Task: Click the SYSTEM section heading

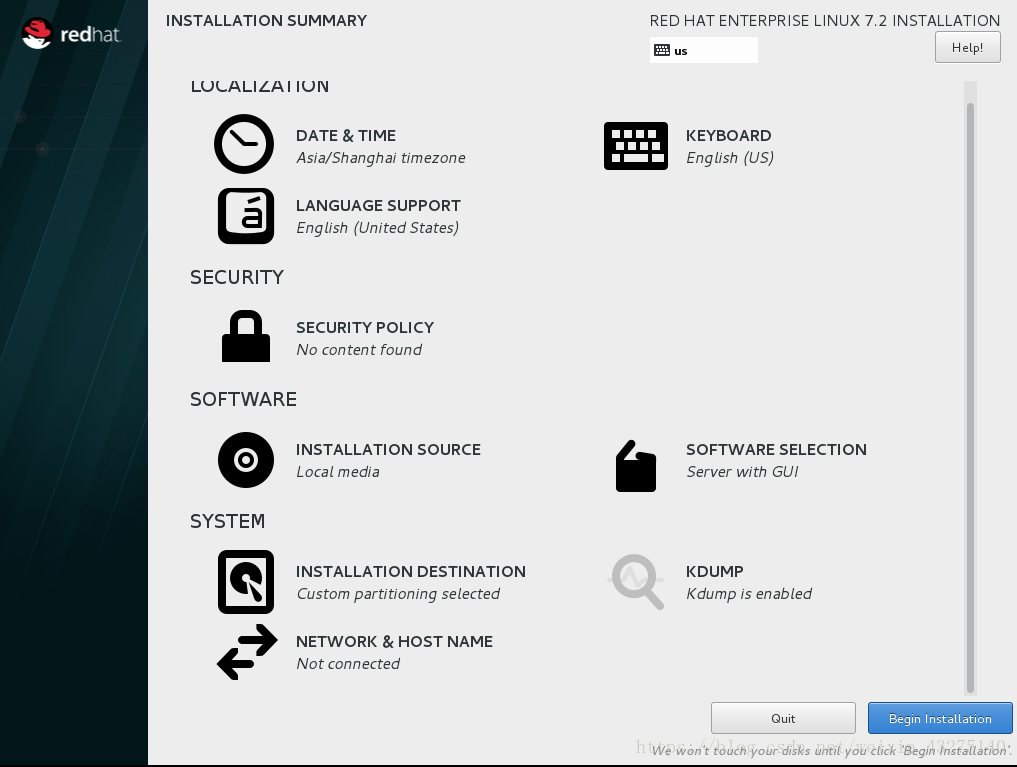Action: click(228, 521)
